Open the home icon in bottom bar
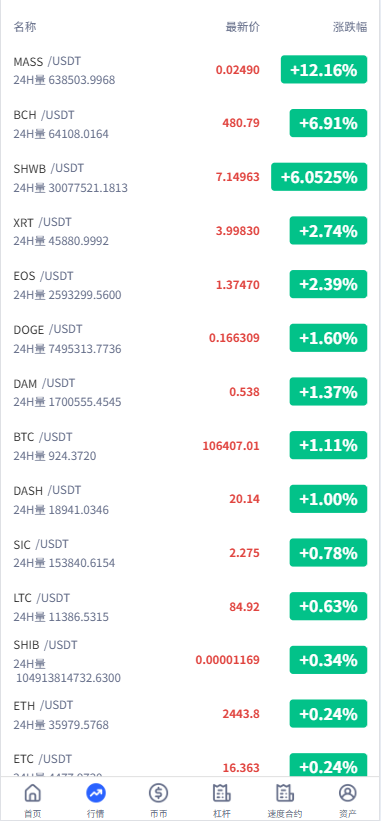 pos(32,793)
